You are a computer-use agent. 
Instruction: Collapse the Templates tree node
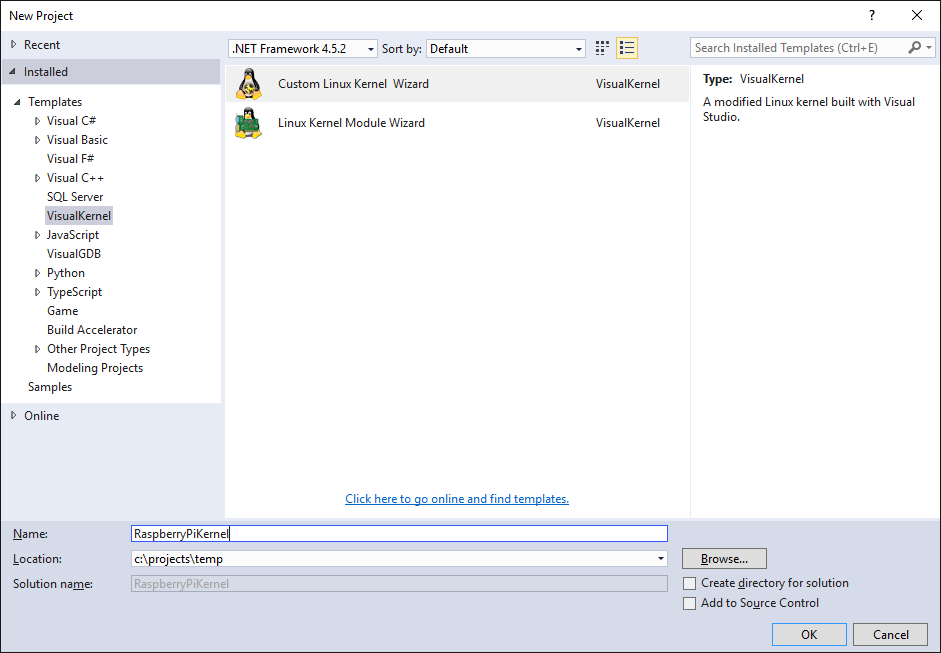coord(17,102)
